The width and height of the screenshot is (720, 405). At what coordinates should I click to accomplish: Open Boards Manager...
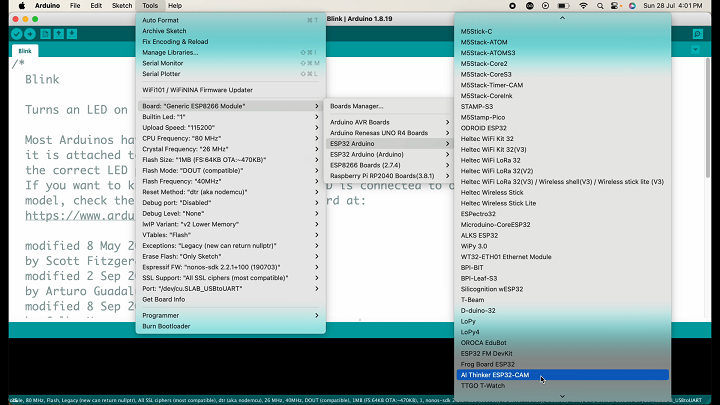pyautogui.click(x=389, y=106)
